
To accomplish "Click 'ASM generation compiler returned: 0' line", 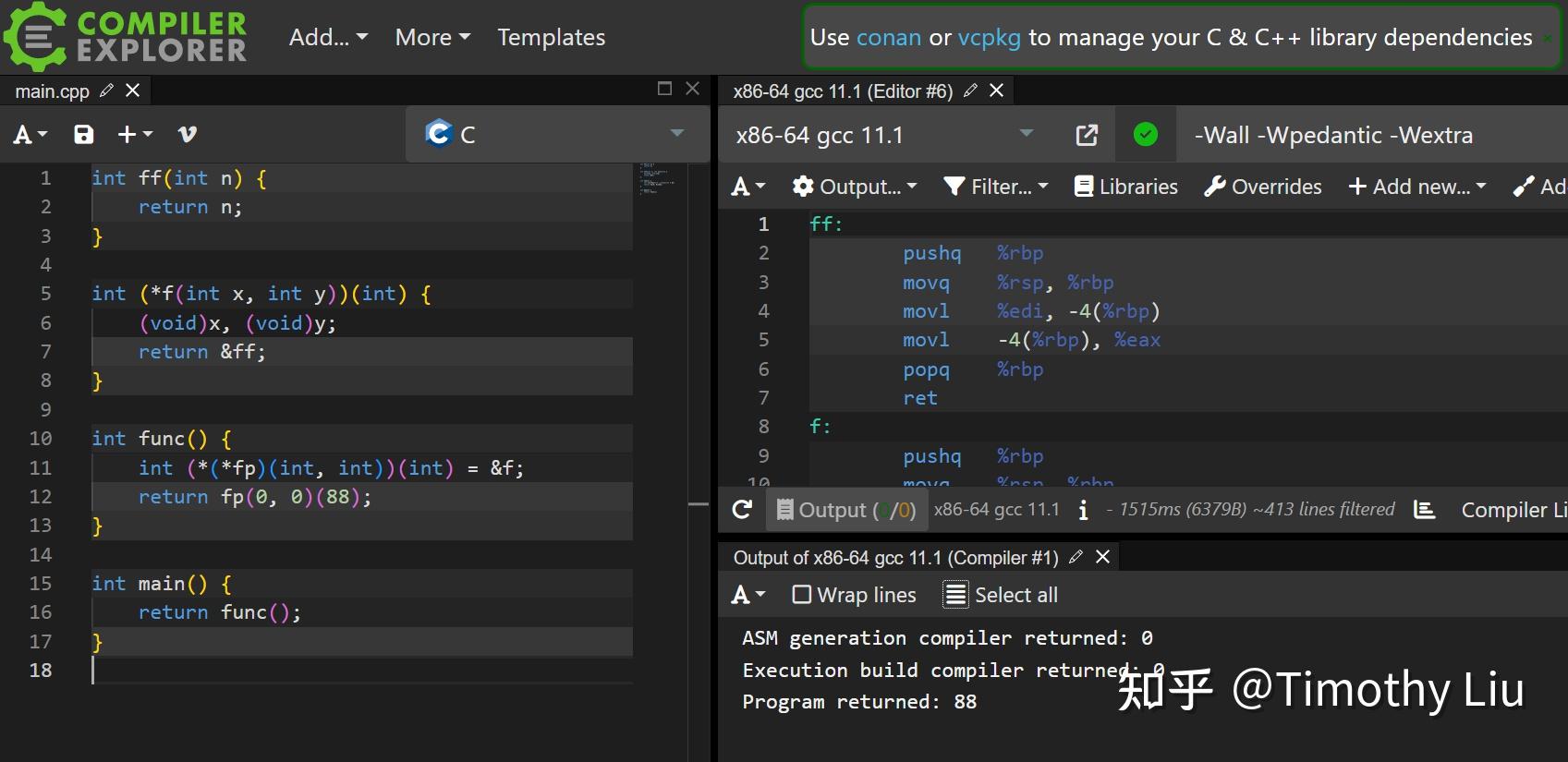I will pos(947,638).
